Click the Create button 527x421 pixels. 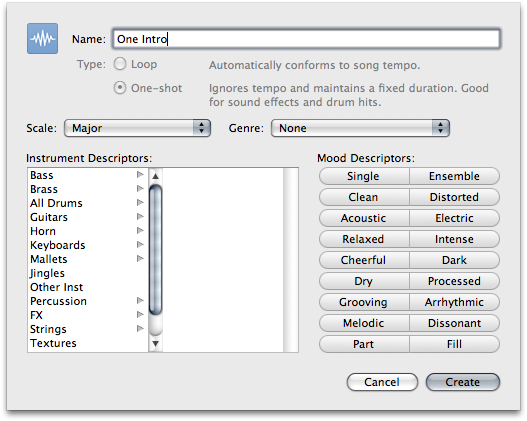point(463,382)
